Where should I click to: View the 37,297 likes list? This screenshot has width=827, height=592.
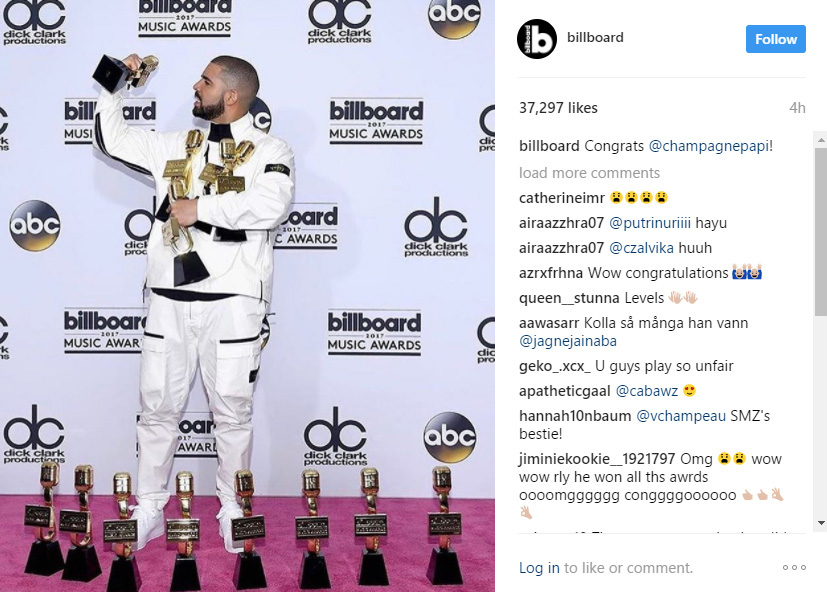click(x=558, y=108)
